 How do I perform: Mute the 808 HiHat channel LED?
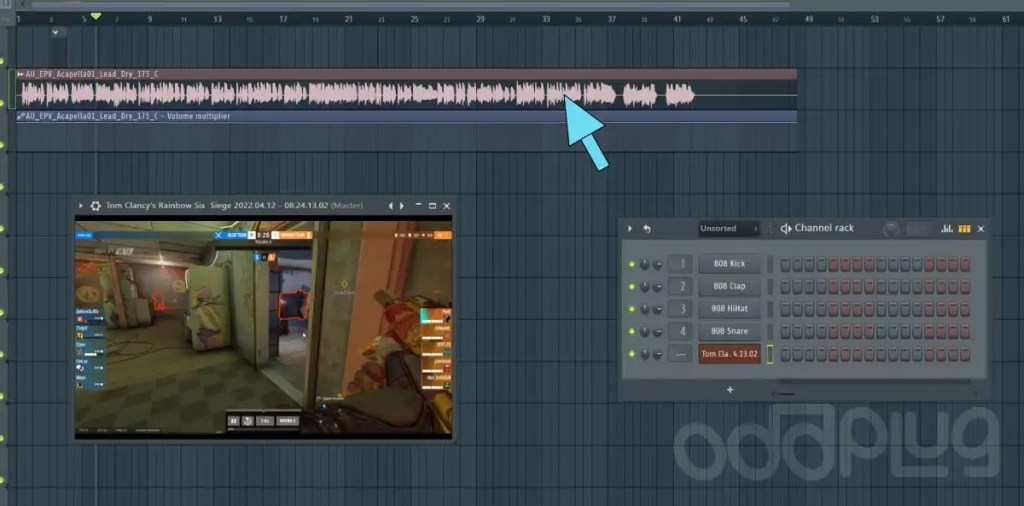(632, 309)
